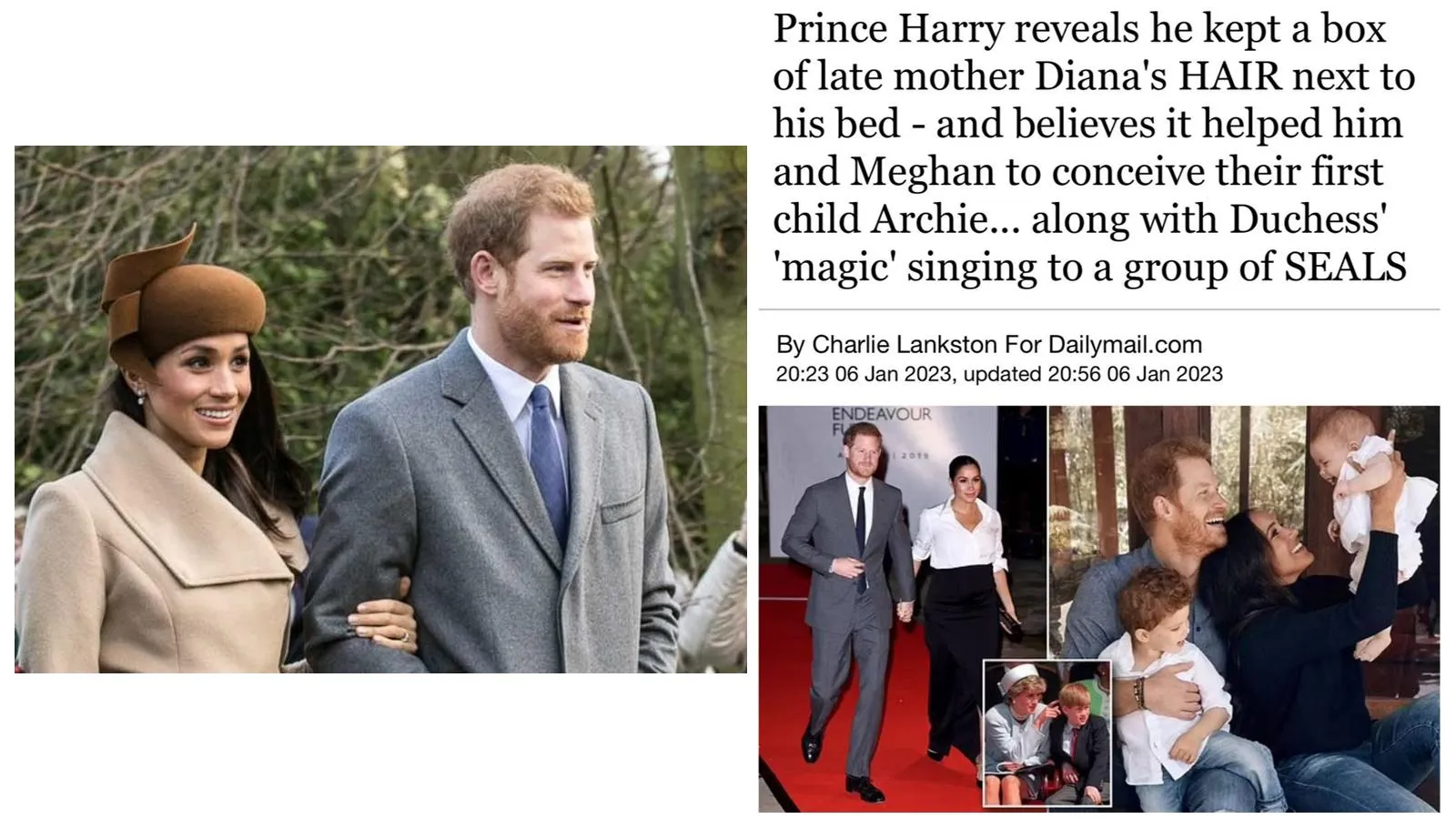Viewport: 1456px width, 819px height.
Task: Open the red carpet photo of the couple
Action: (903, 608)
